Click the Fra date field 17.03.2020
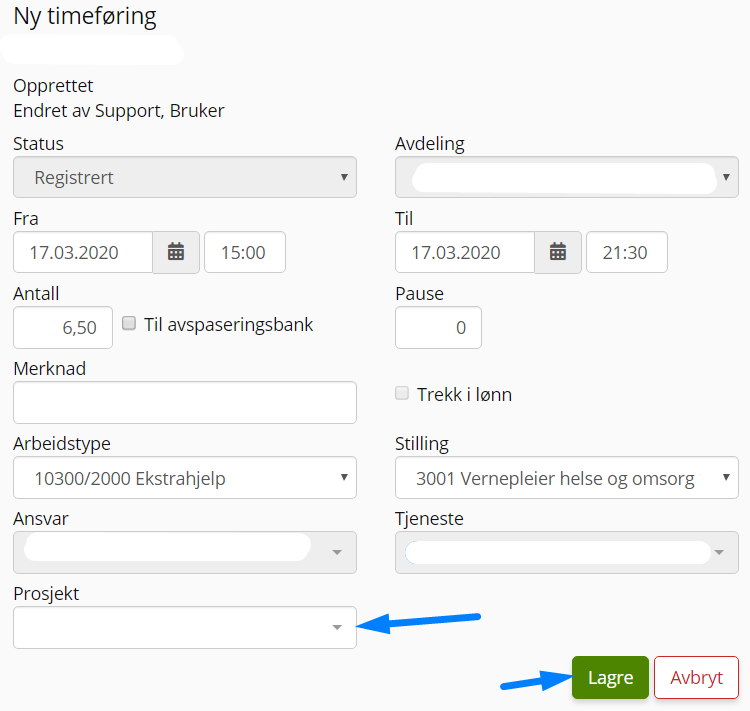Viewport: 750px width, 711px height. click(x=83, y=252)
